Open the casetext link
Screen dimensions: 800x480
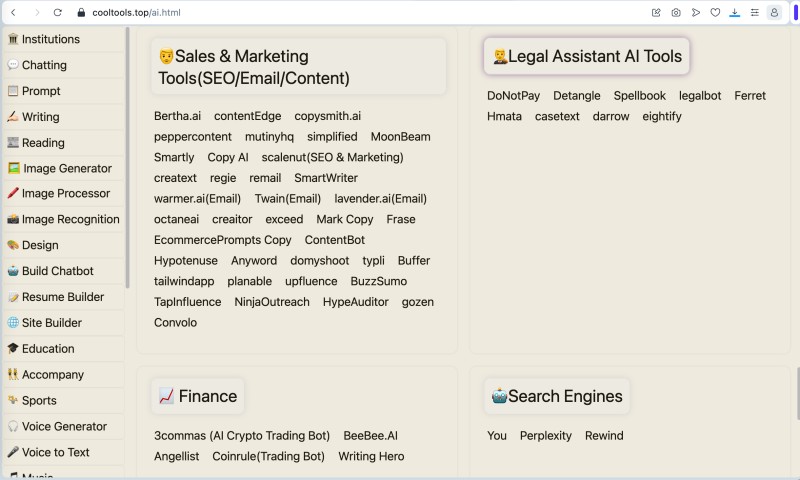[x=557, y=116]
